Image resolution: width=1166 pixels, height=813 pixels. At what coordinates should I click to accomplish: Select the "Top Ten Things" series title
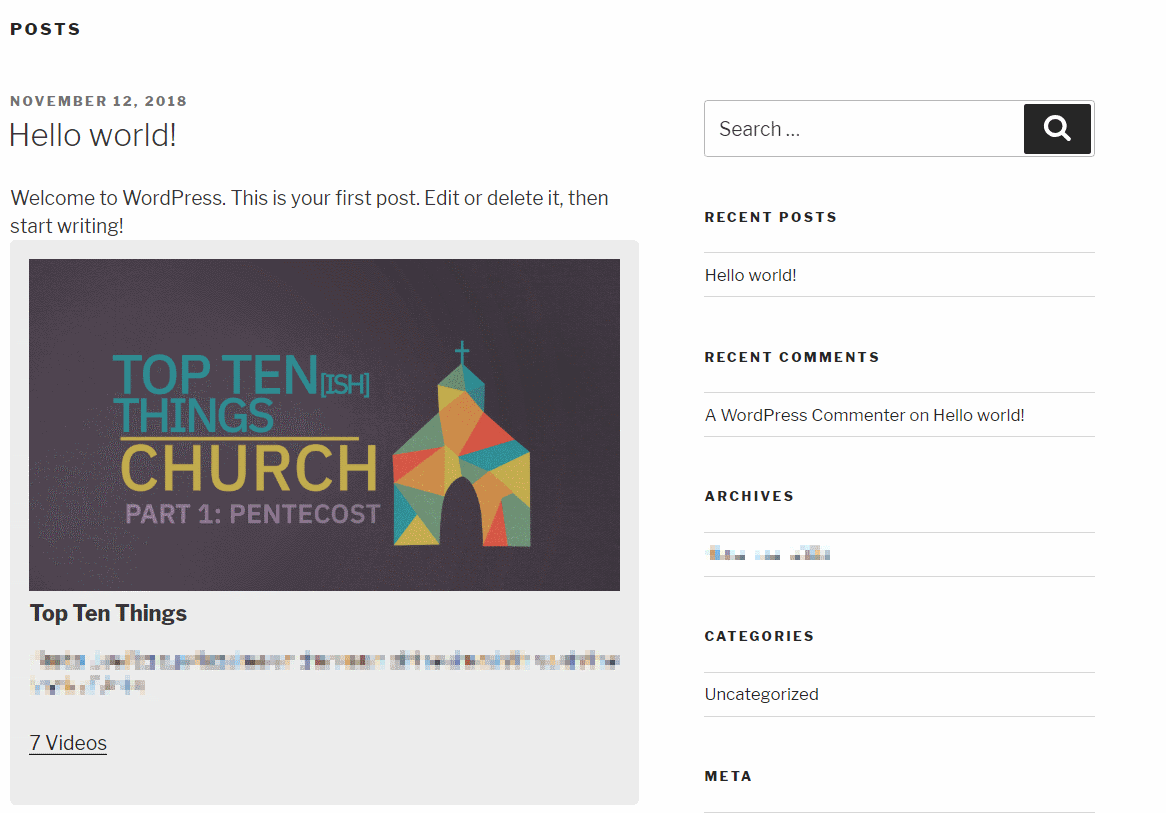(x=108, y=613)
